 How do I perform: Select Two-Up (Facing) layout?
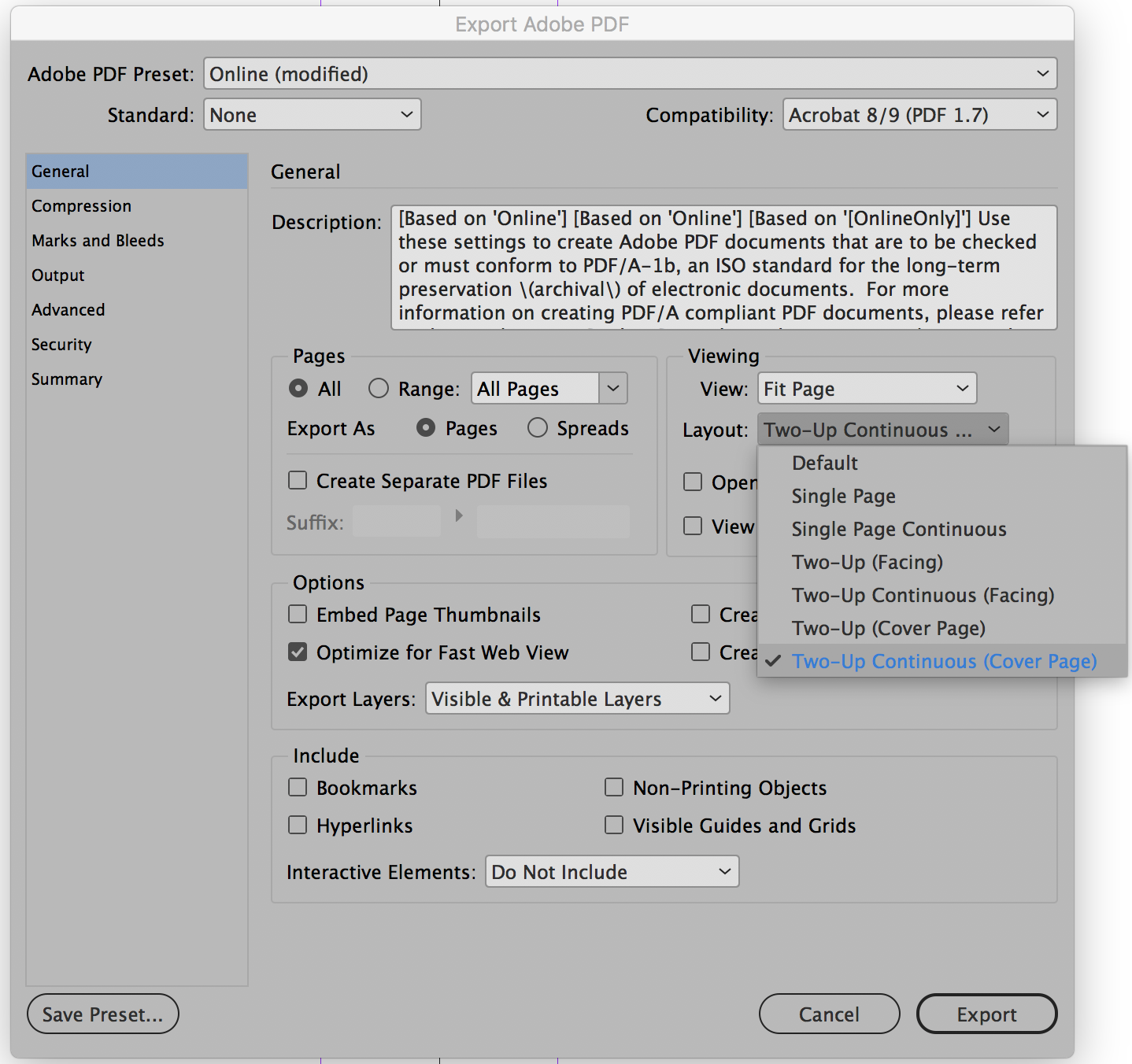tap(942, 562)
